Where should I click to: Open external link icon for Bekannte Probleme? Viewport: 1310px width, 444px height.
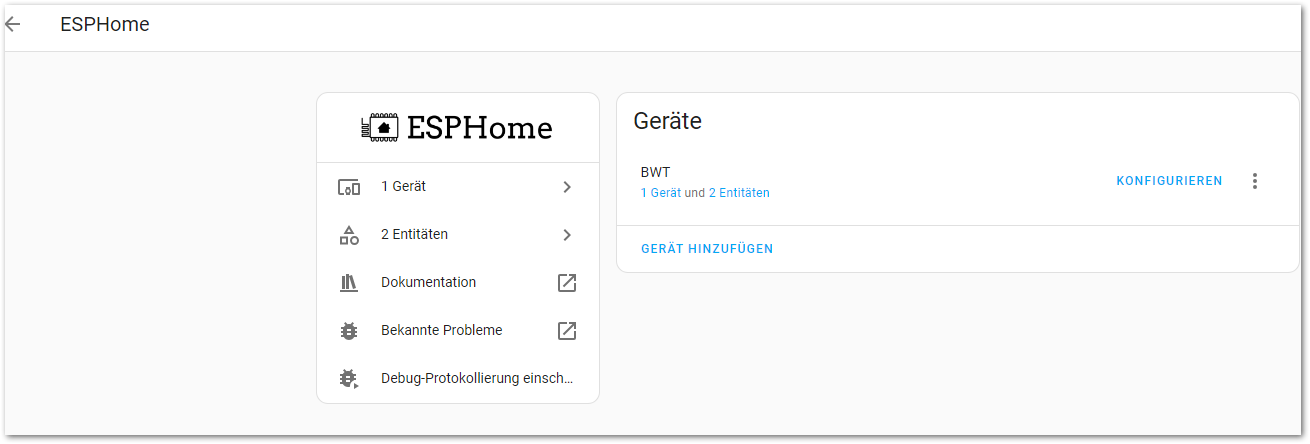tap(567, 331)
